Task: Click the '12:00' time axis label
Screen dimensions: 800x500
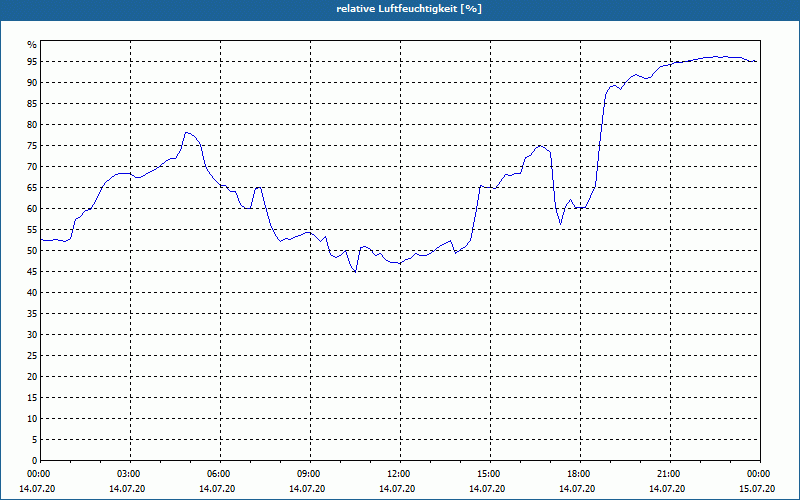Action: 401,474
